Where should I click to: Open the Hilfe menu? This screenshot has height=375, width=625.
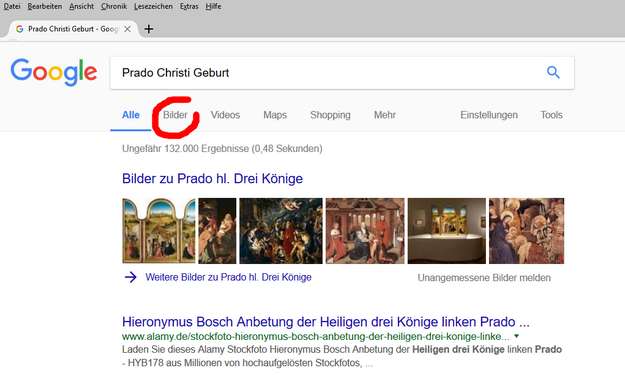(x=213, y=6)
